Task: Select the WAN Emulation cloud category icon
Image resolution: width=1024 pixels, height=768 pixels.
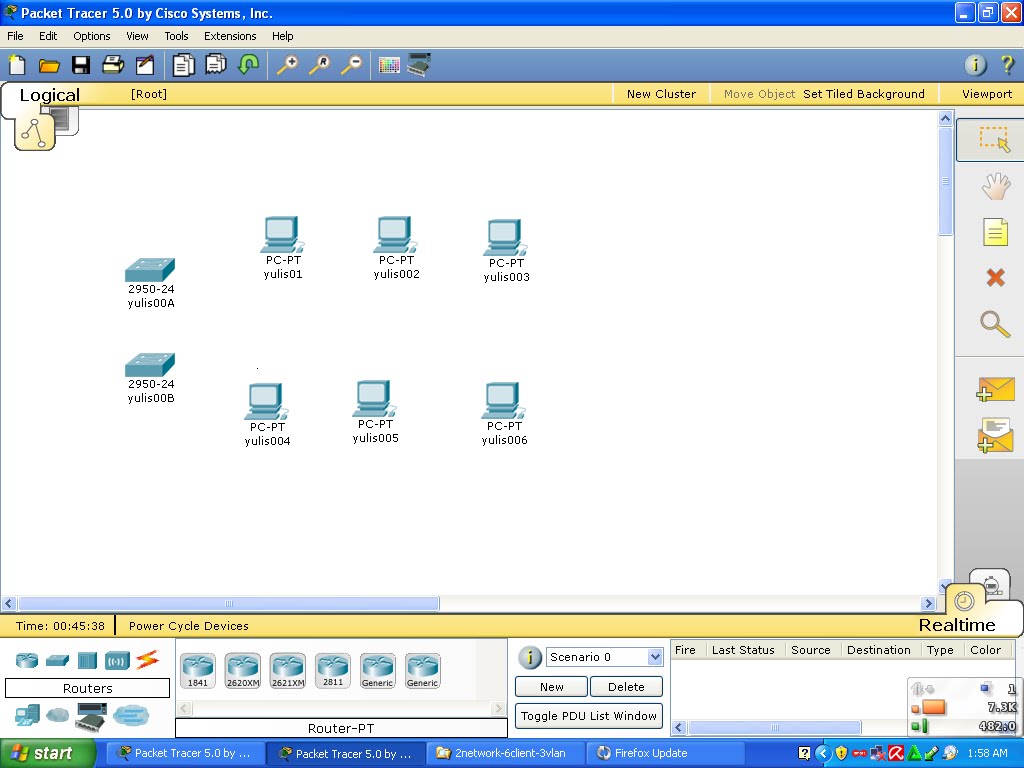Action: 57,716
